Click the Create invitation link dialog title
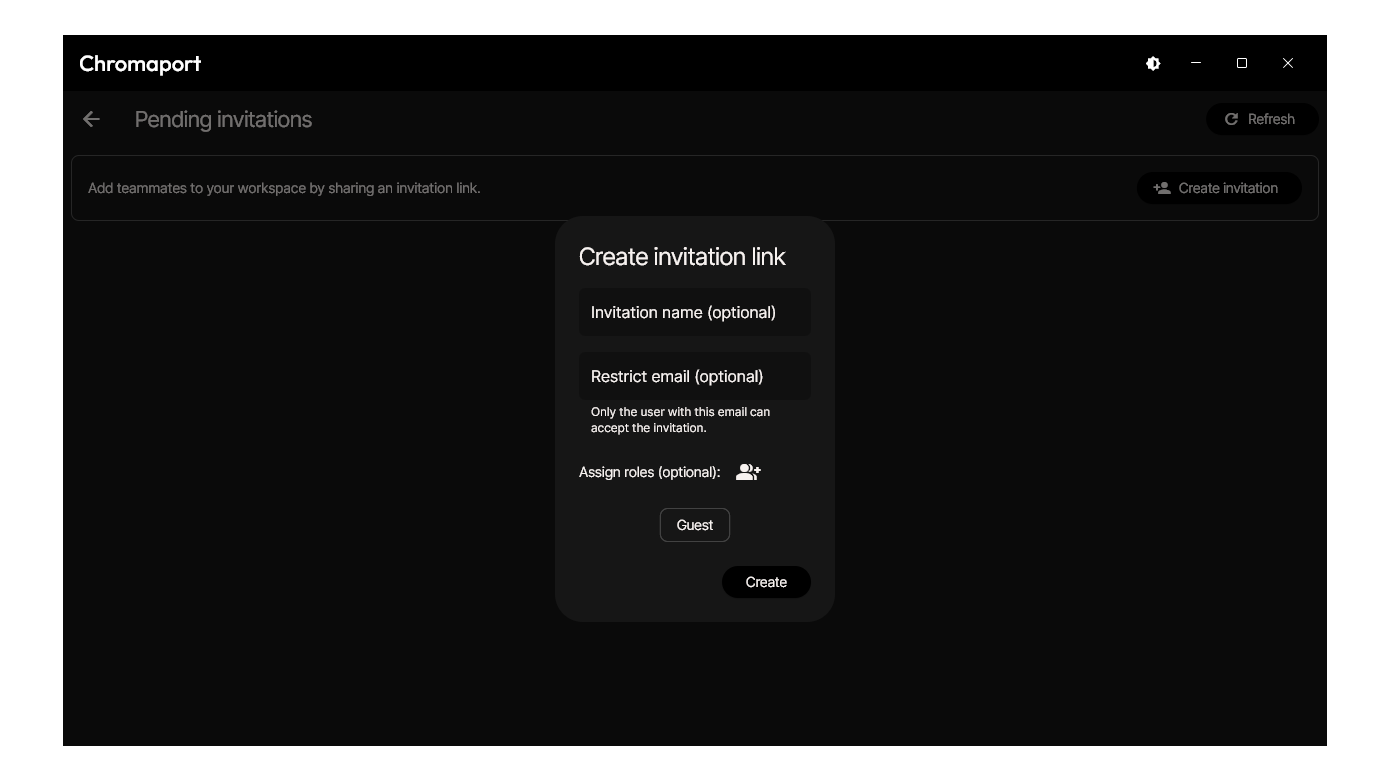Viewport: 1390px width, 782px height. (682, 257)
